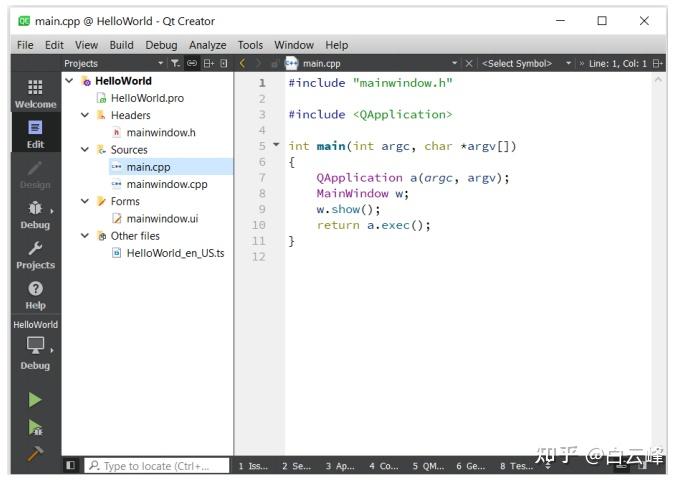The image size is (682, 484).
Task: Collapse the Headers folder
Action: 85,115
